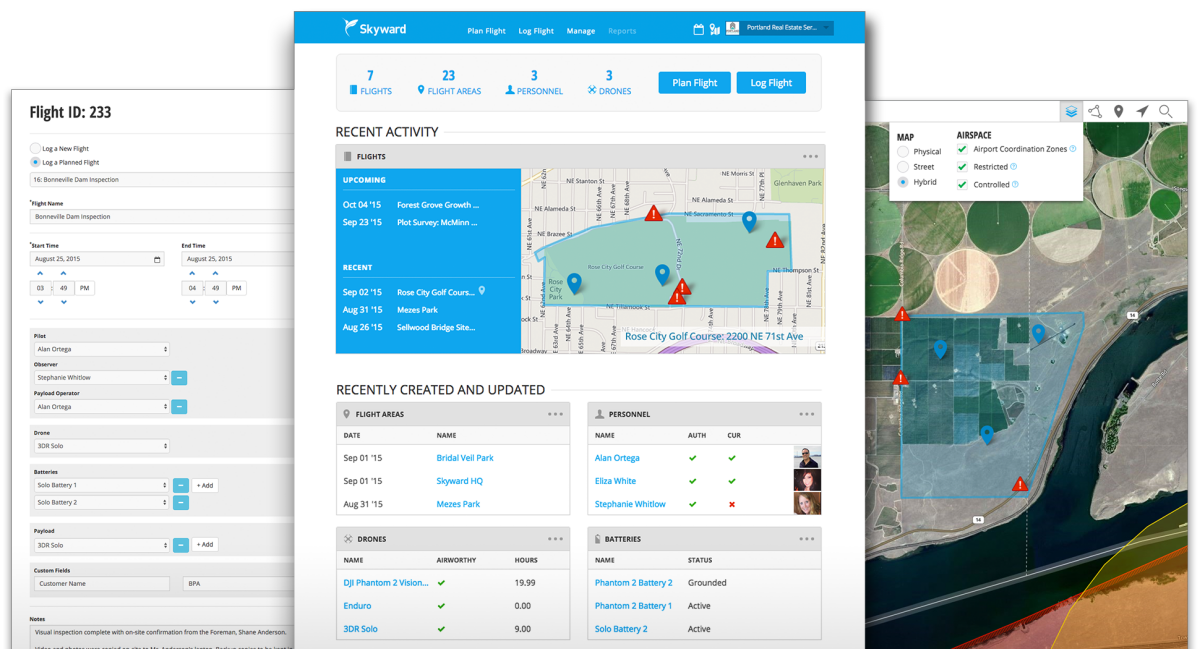Toggle the Restricted airspace checkbox

pos(962,167)
